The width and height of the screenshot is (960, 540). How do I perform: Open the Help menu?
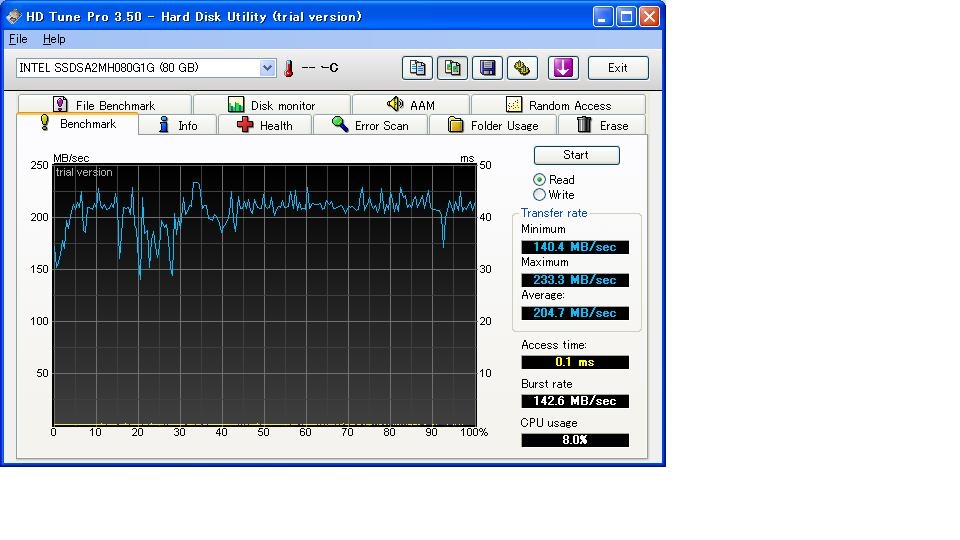coord(54,39)
